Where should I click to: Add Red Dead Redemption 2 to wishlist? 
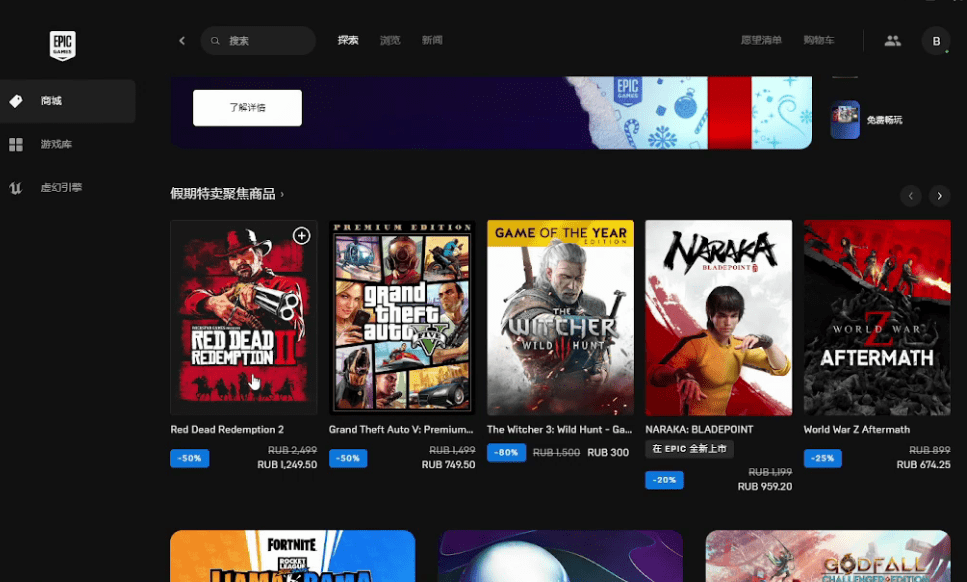(301, 236)
